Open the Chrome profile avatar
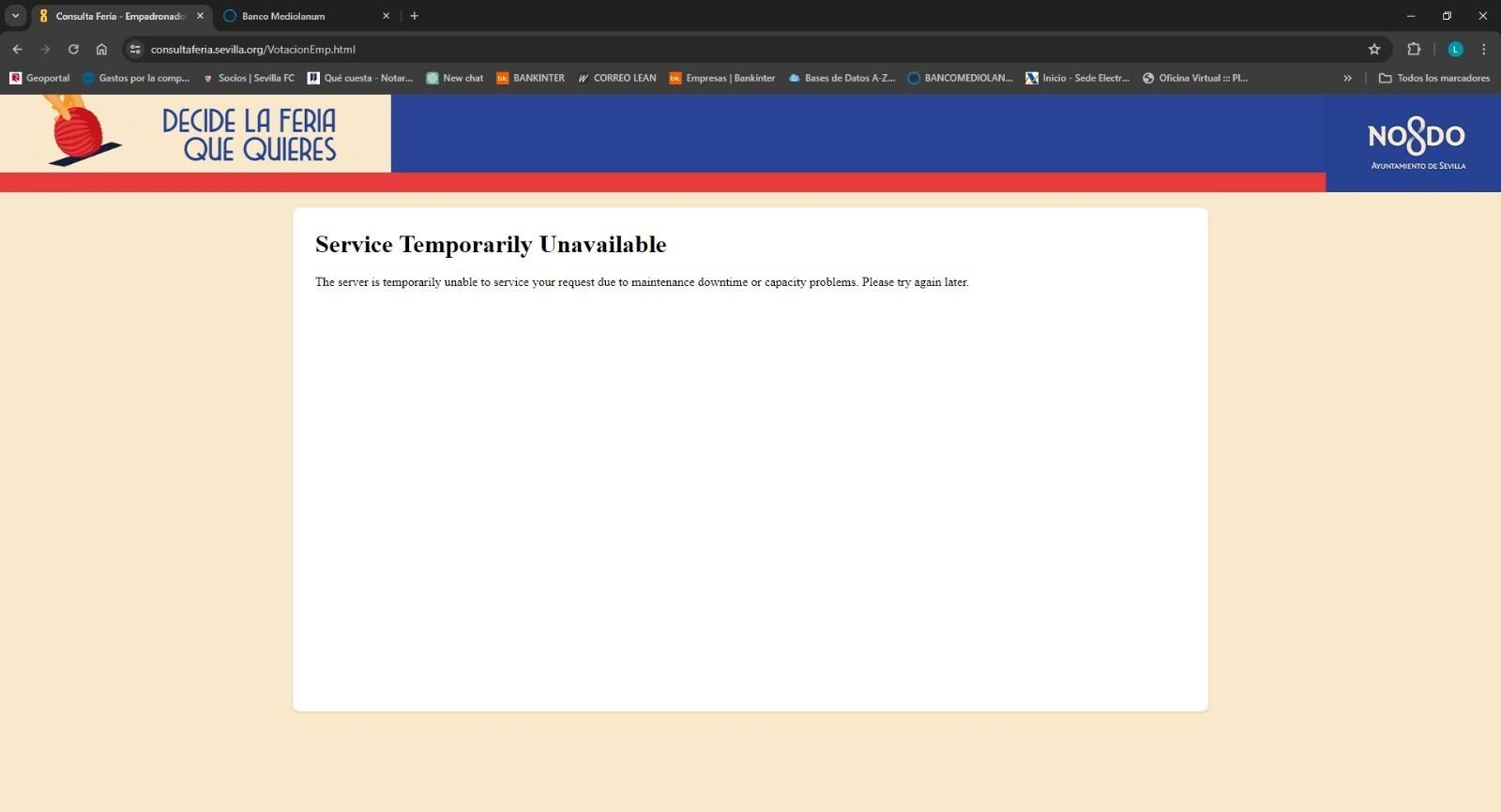The height and width of the screenshot is (812, 1501). [x=1455, y=50]
